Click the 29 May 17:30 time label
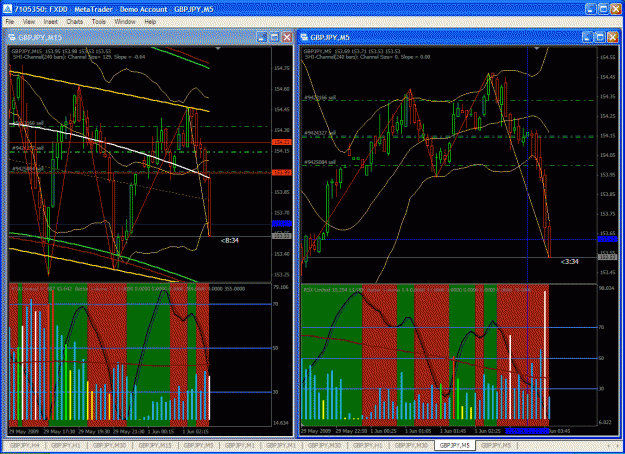 tap(59, 432)
